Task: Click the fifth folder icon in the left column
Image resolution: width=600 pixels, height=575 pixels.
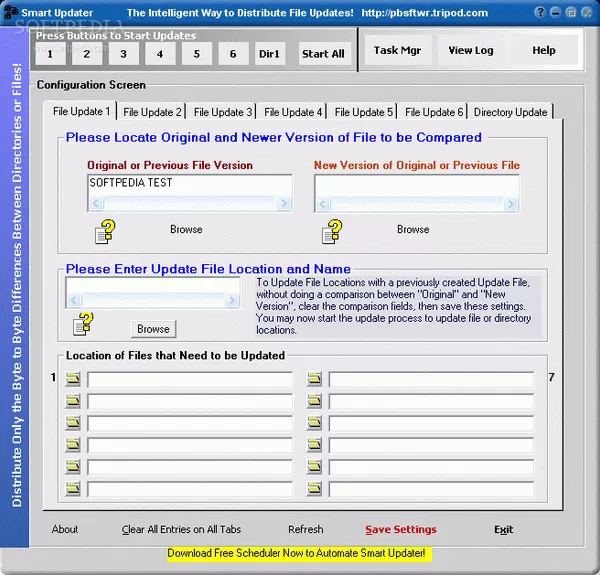Action: click(x=73, y=467)
